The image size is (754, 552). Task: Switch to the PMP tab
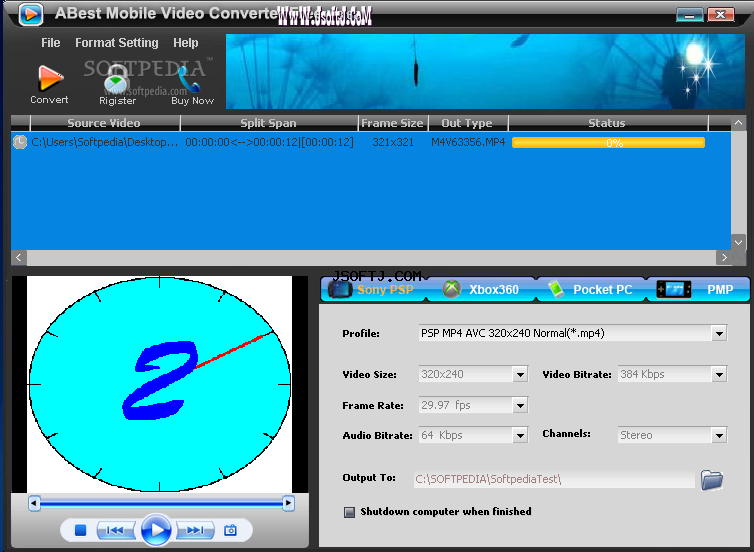click(x=698, y=289)
